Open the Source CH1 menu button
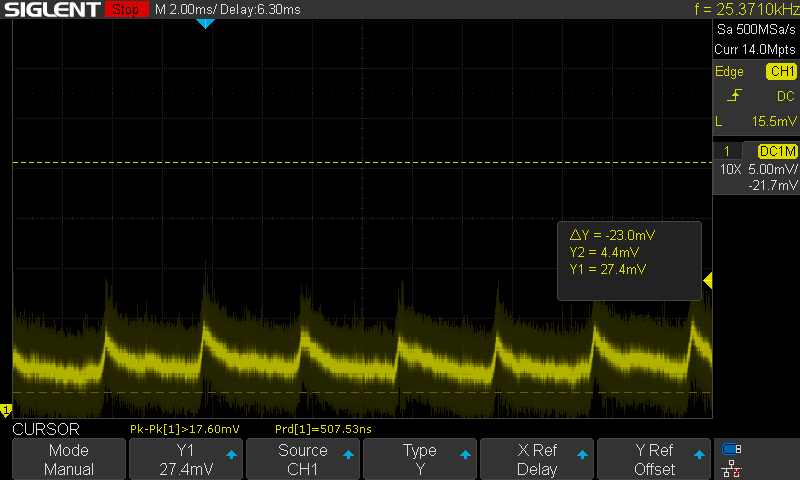This screenshot has width=800, height=480. pyautogui.click(x=303, y=459)
